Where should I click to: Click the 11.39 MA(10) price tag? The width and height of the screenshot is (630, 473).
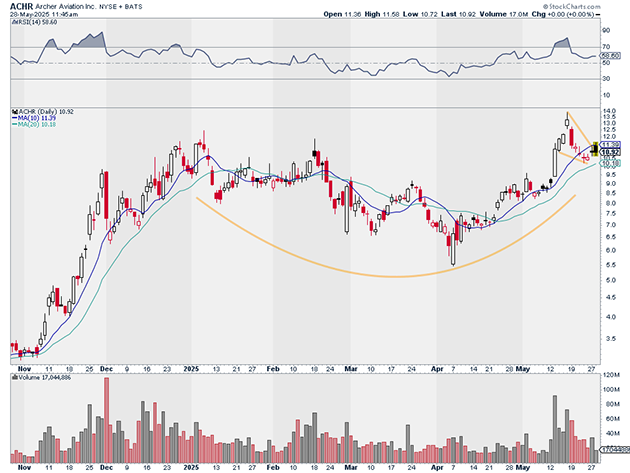(x=610, y=144)
